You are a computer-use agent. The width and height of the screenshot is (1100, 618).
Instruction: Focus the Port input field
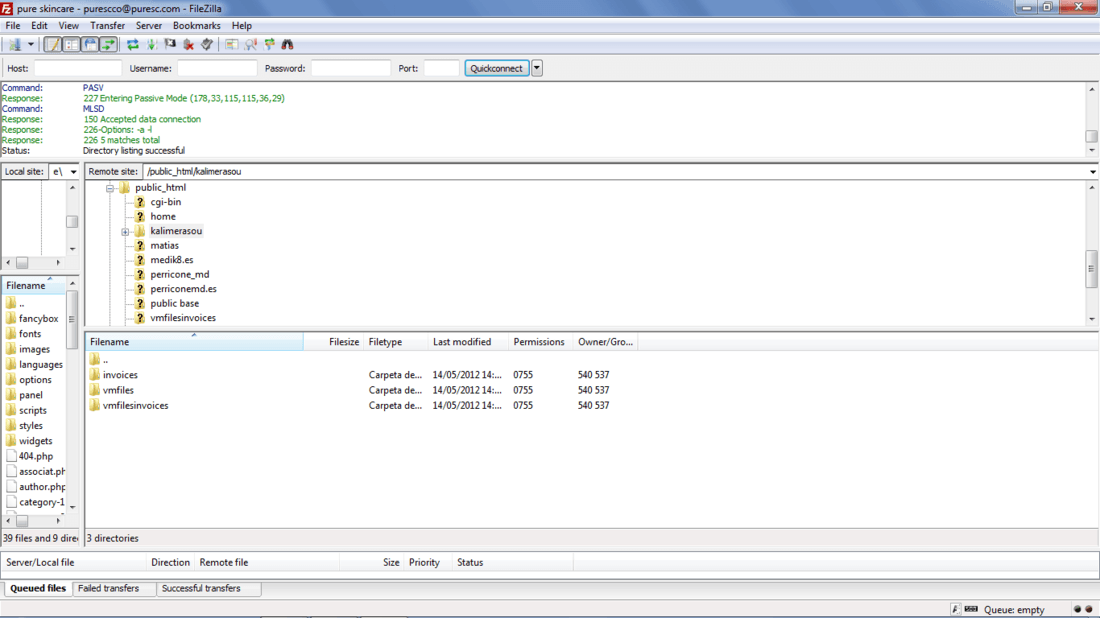point(441,68)
